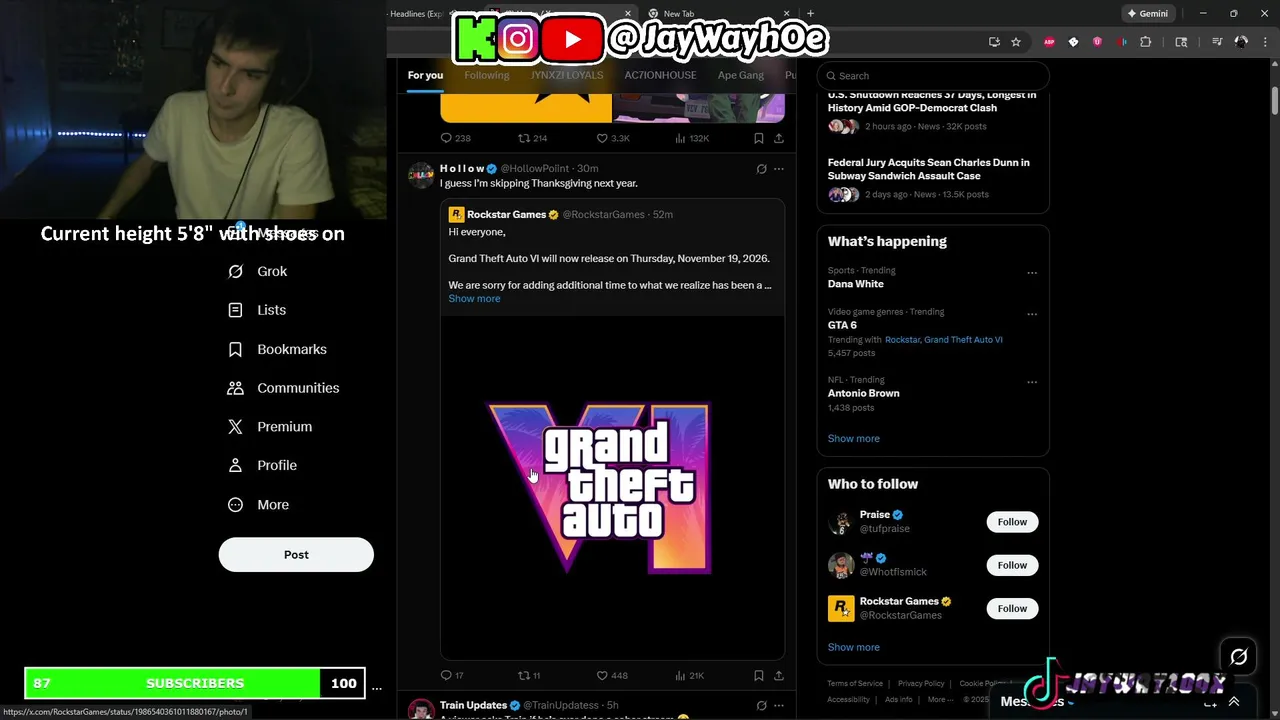Open the Accessibility footer link

point(848,700)
